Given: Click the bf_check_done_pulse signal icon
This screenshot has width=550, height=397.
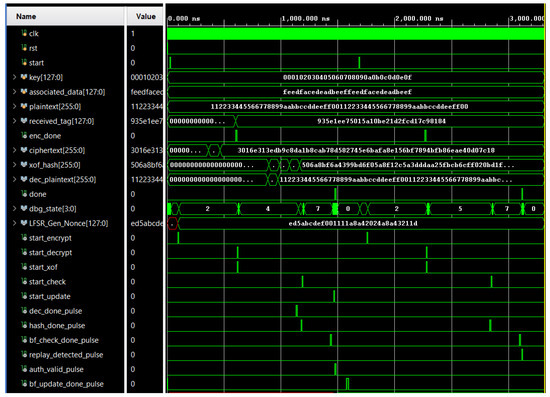Looking at the screenshot, I should (24, 340).
